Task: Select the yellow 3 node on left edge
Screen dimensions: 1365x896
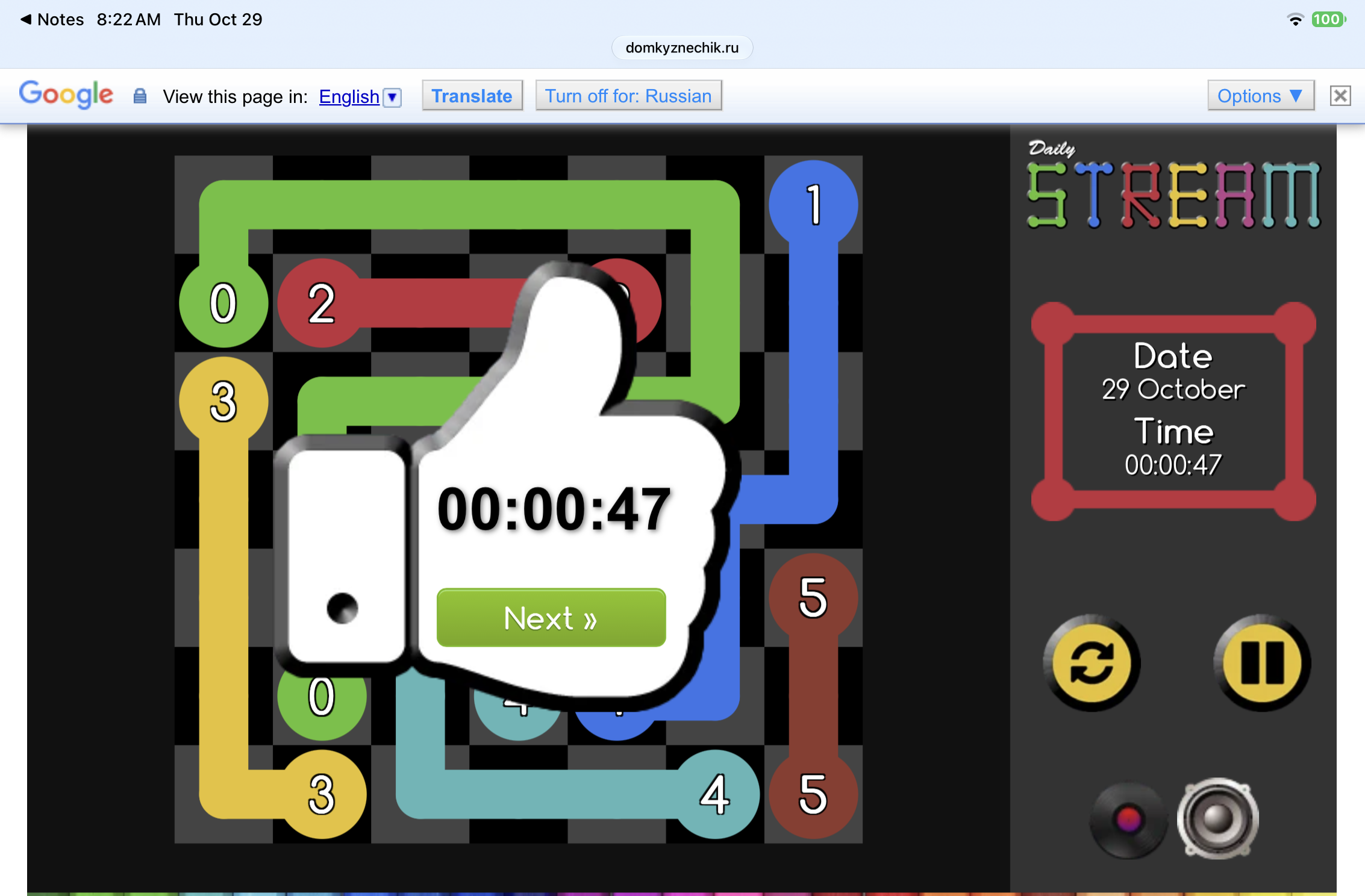Action: 223,401
